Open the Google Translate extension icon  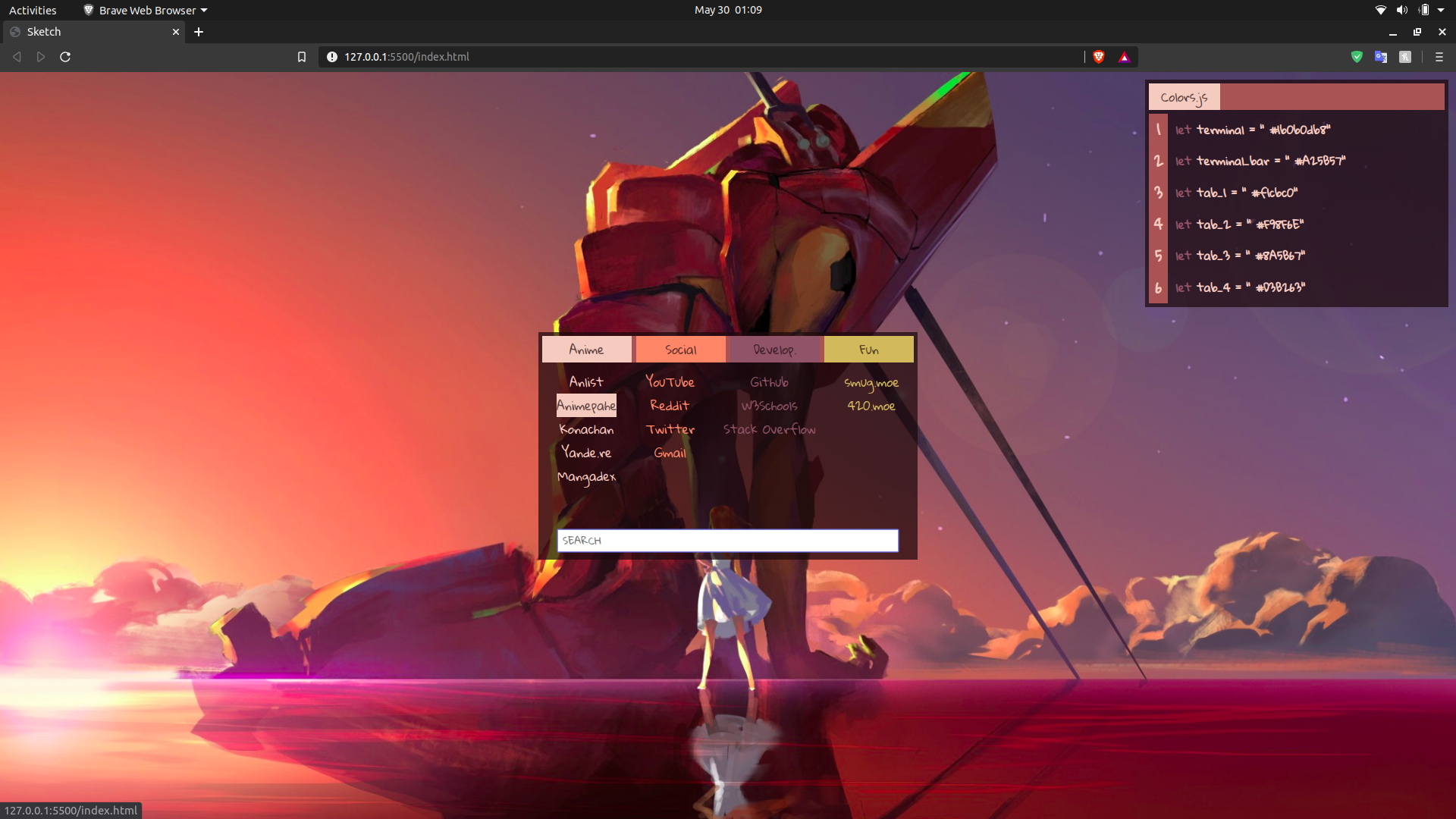(1380, 57)
